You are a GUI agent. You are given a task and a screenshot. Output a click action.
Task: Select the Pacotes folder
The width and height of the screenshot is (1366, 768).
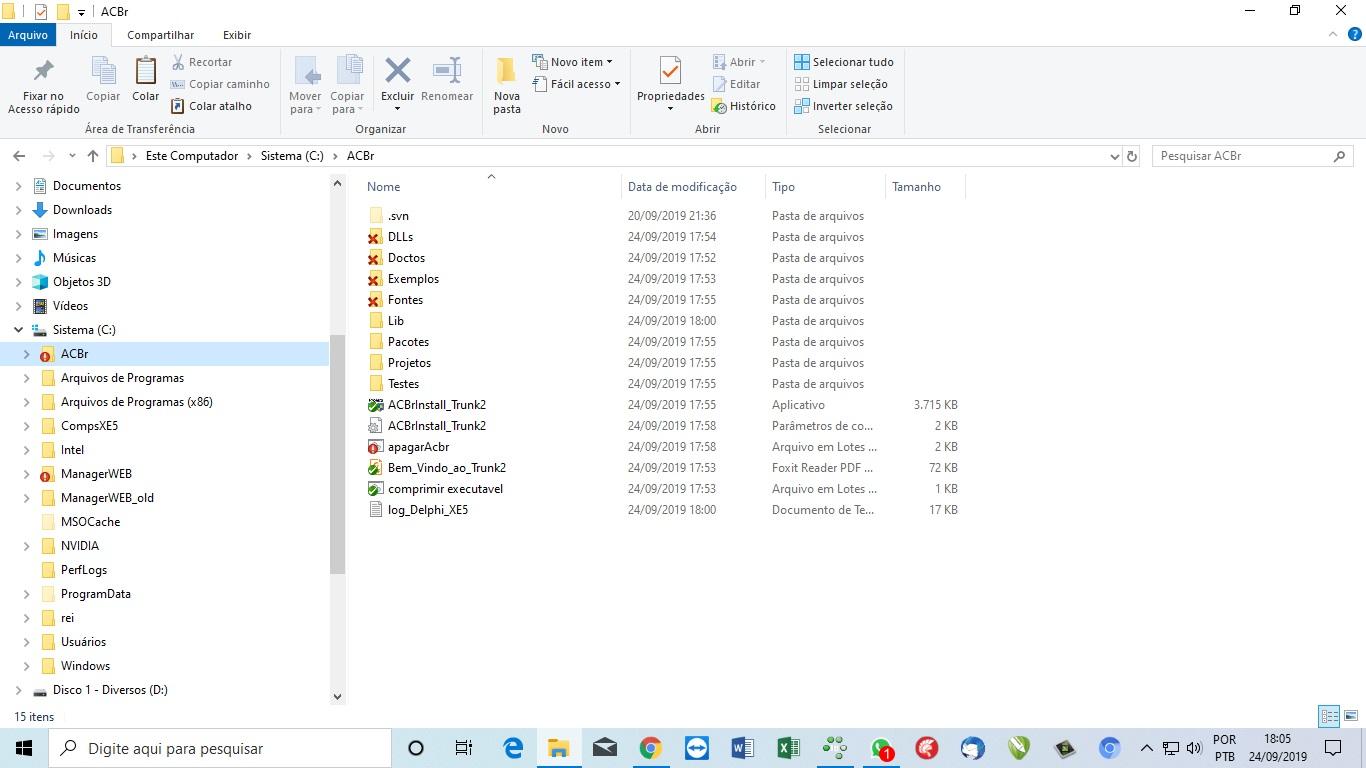(x=408, y=342)
